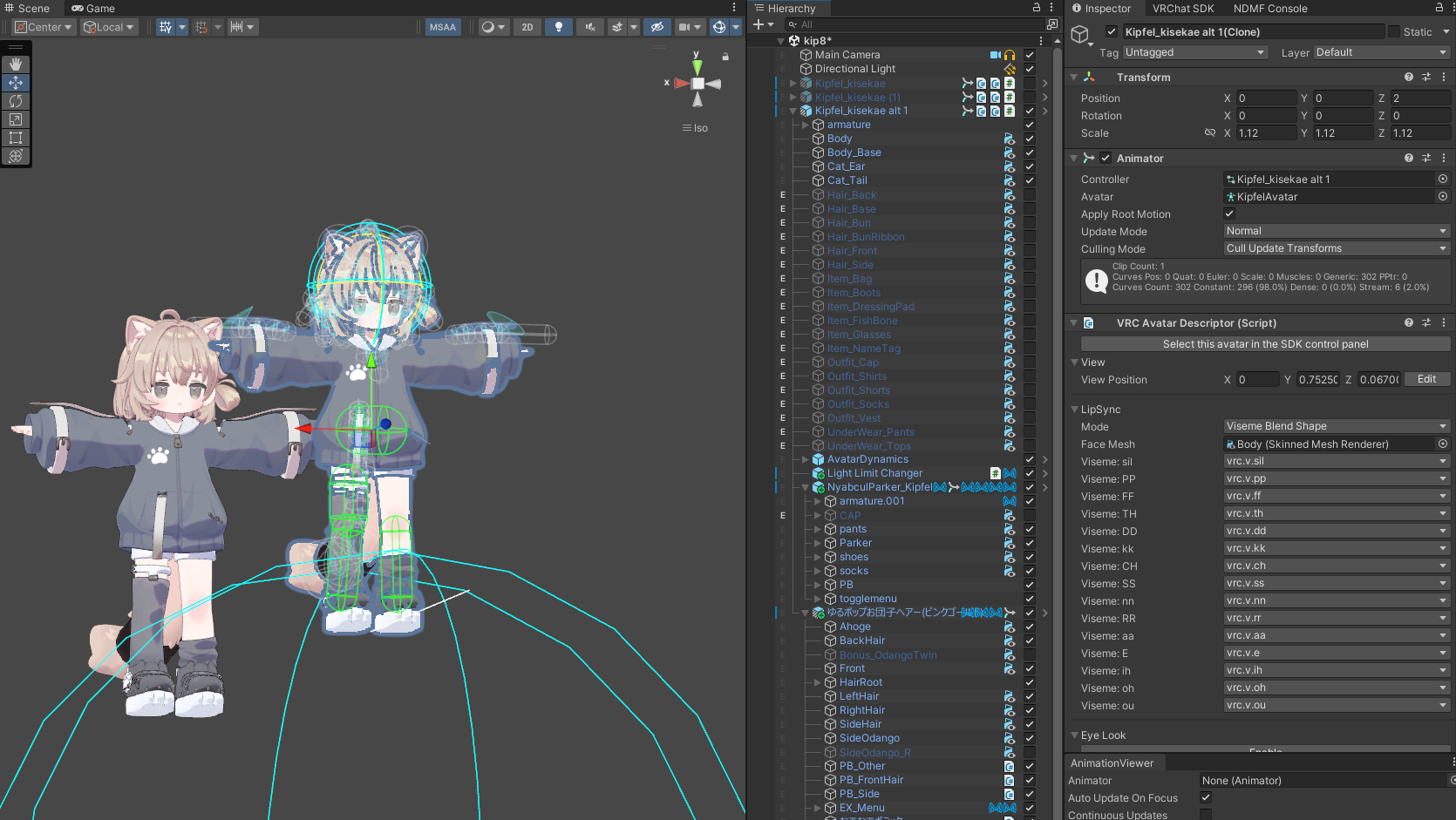Open VRC Avatar Descriptor help icon
Image resolution: width=1456 pixels, height=820 pixels.
tap(1409, 322)
